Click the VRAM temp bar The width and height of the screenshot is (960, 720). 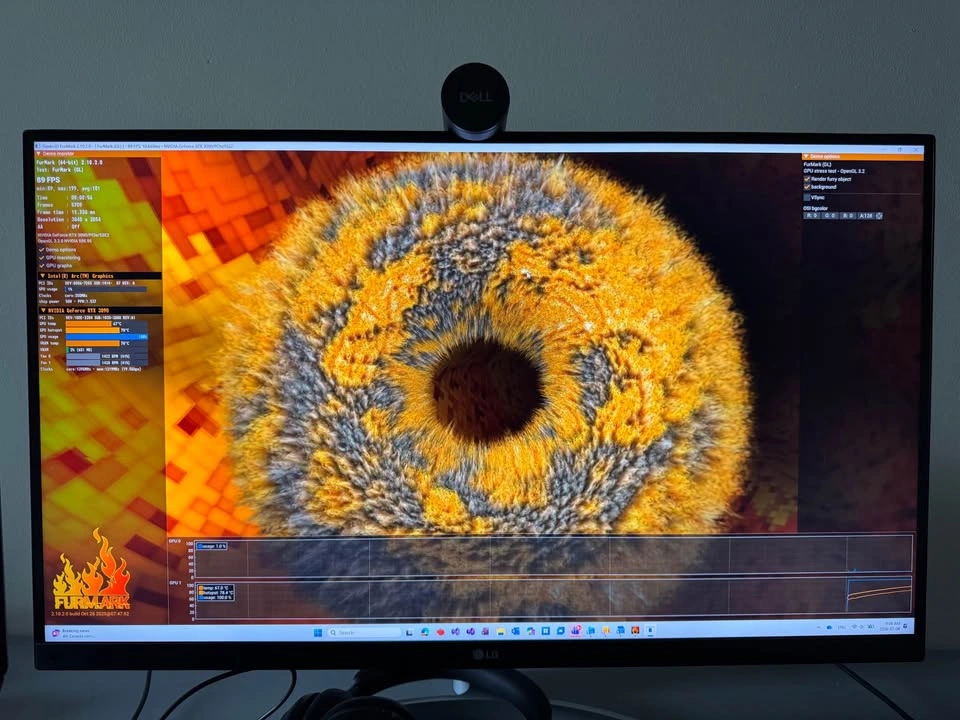[107, 343]
